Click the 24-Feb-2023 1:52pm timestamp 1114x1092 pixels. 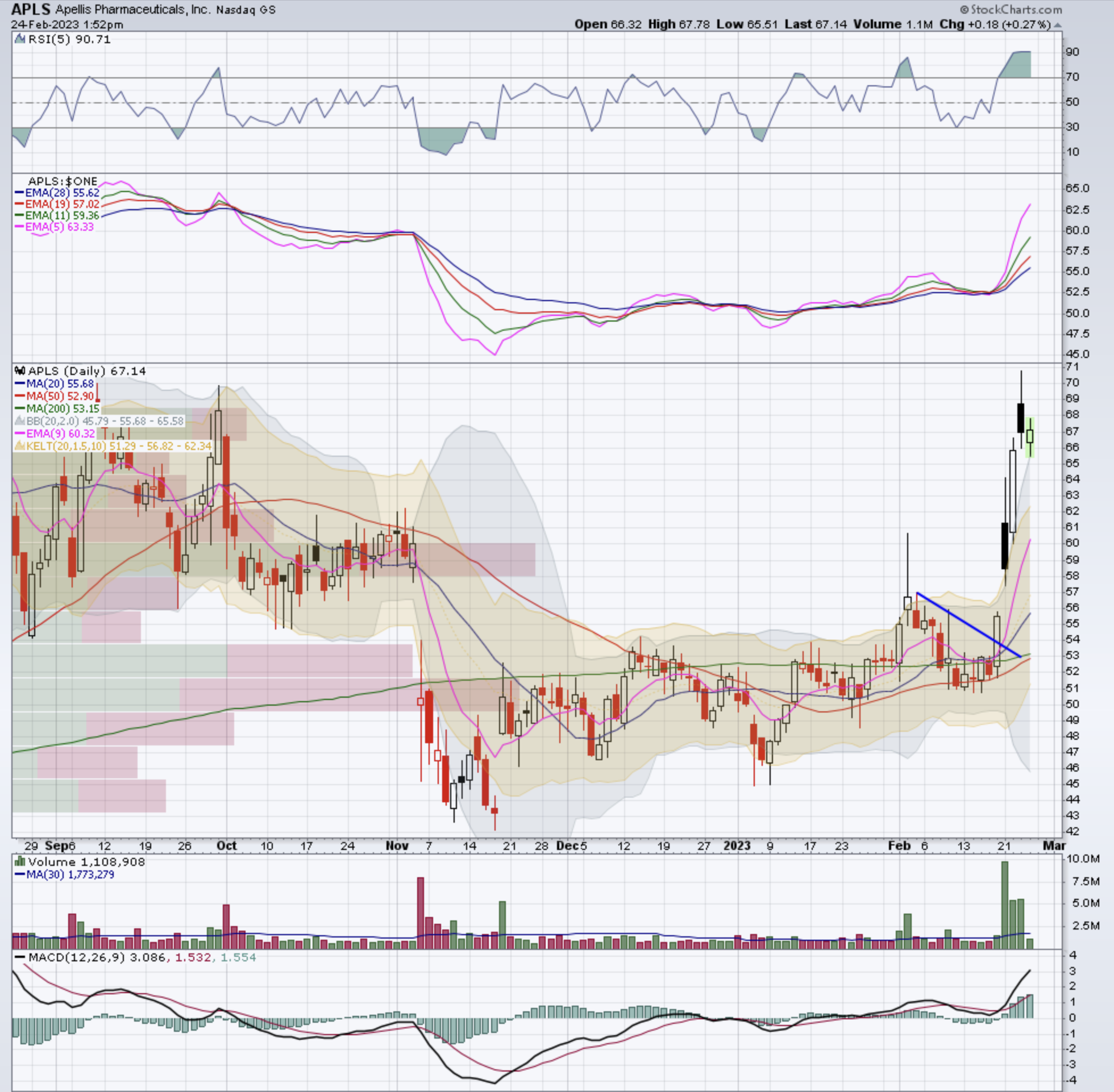coord(67,24)
